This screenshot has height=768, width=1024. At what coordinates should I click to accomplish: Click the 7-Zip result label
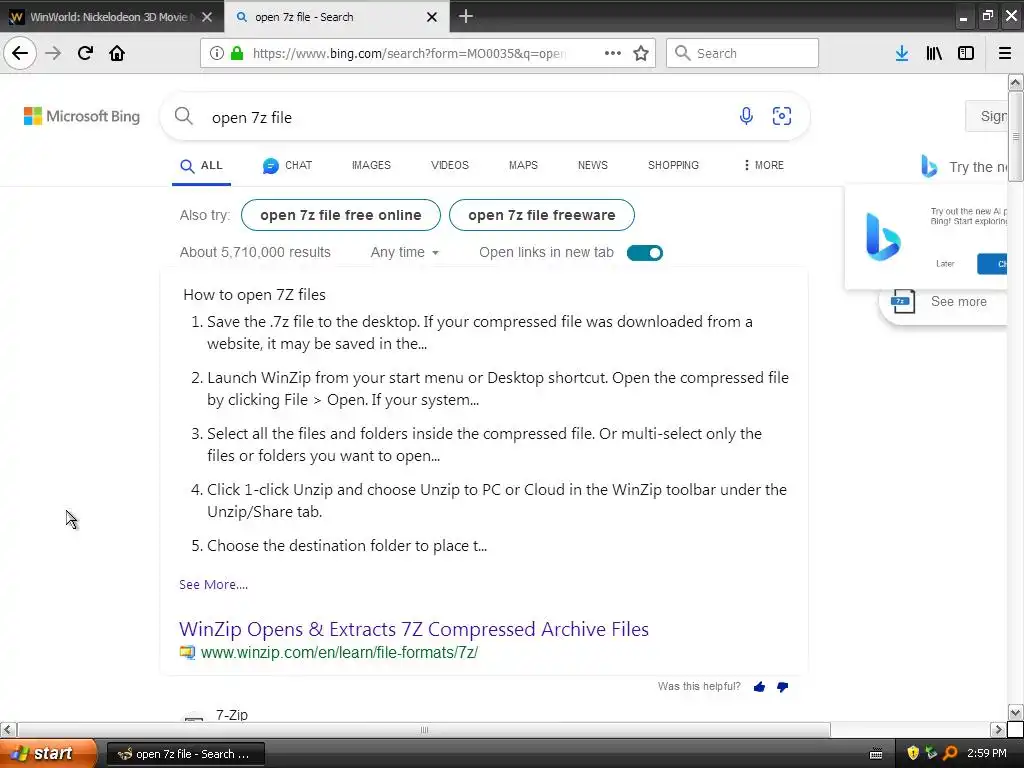[x=231, y=714]
